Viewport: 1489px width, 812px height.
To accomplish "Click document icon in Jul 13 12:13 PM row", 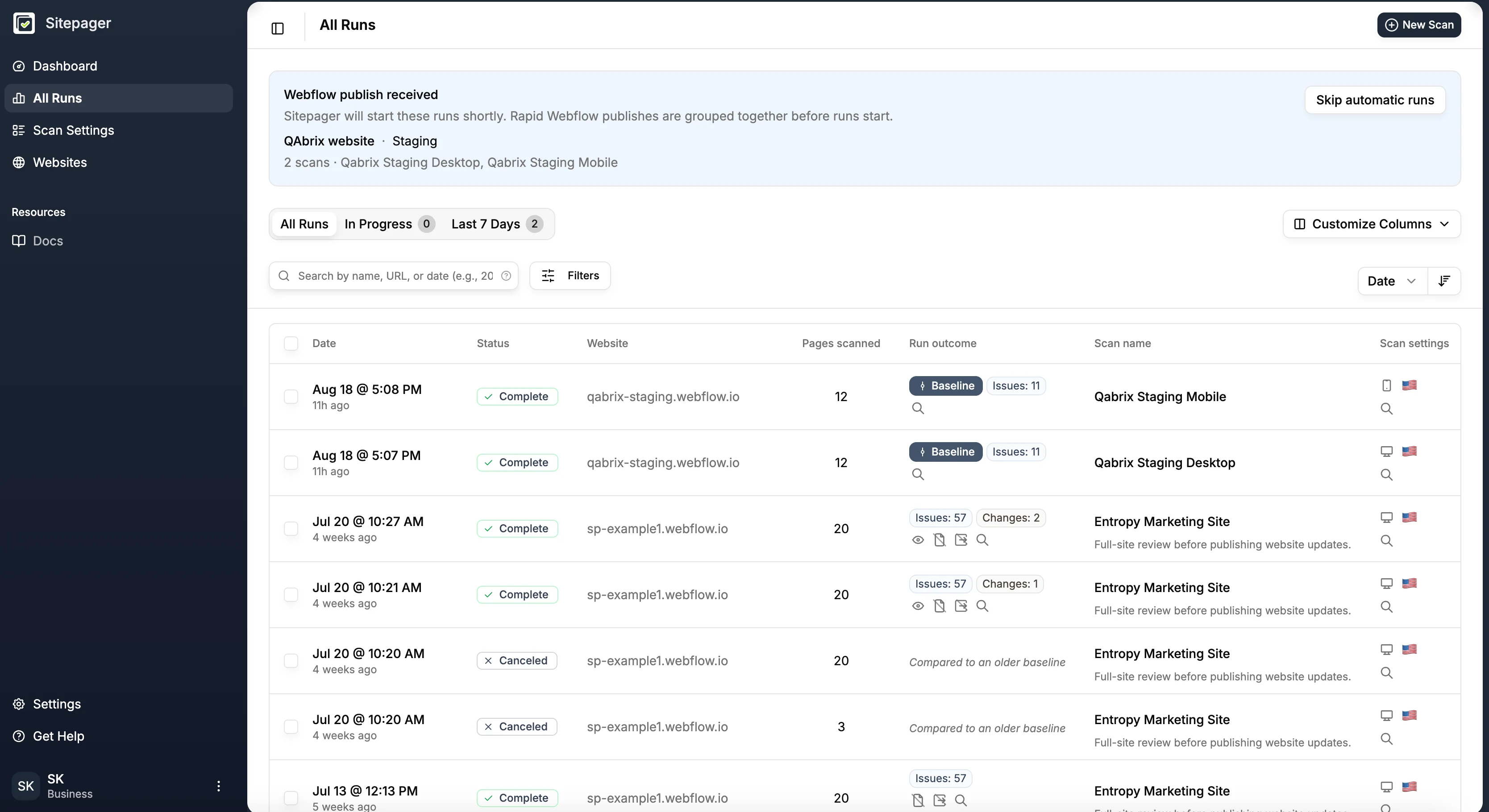I will tap(918, 800).
